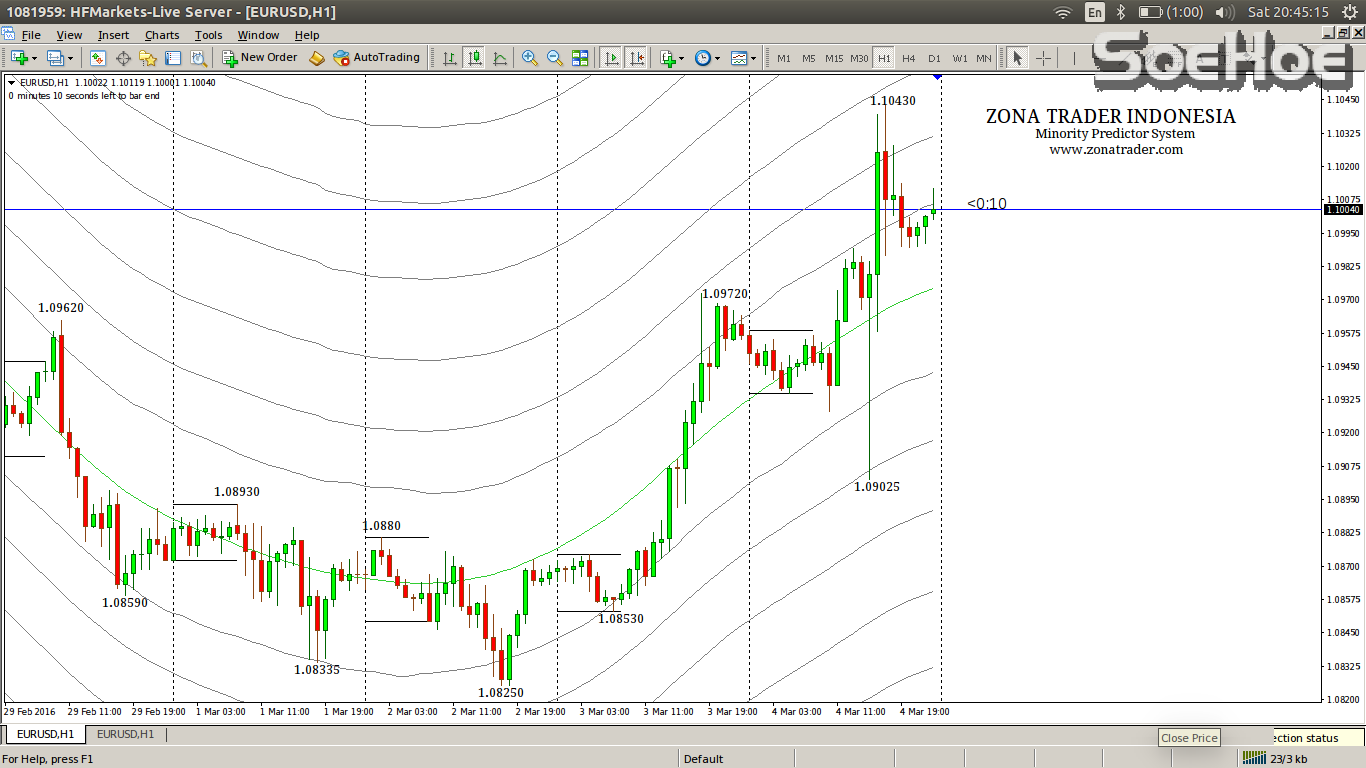1366x768 pixels.
Task: Toggle the Candlesticks chart style
Action: (x=474, y=58)
